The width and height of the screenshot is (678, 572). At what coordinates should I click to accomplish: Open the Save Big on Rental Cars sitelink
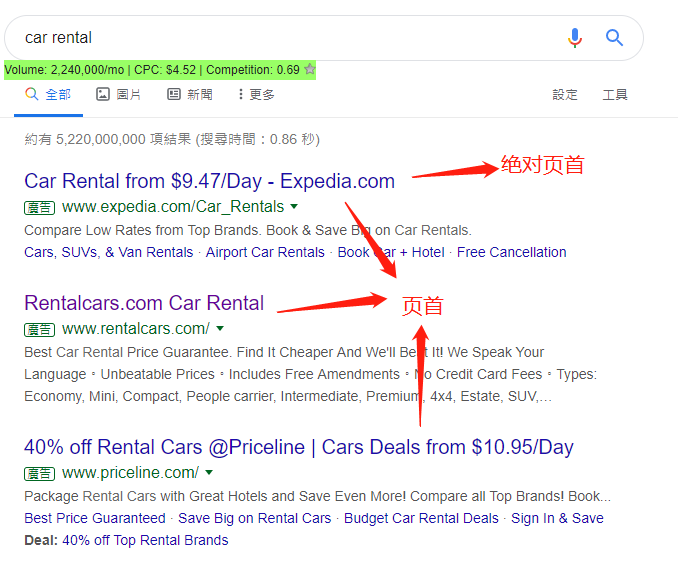[x=255, y=518]
